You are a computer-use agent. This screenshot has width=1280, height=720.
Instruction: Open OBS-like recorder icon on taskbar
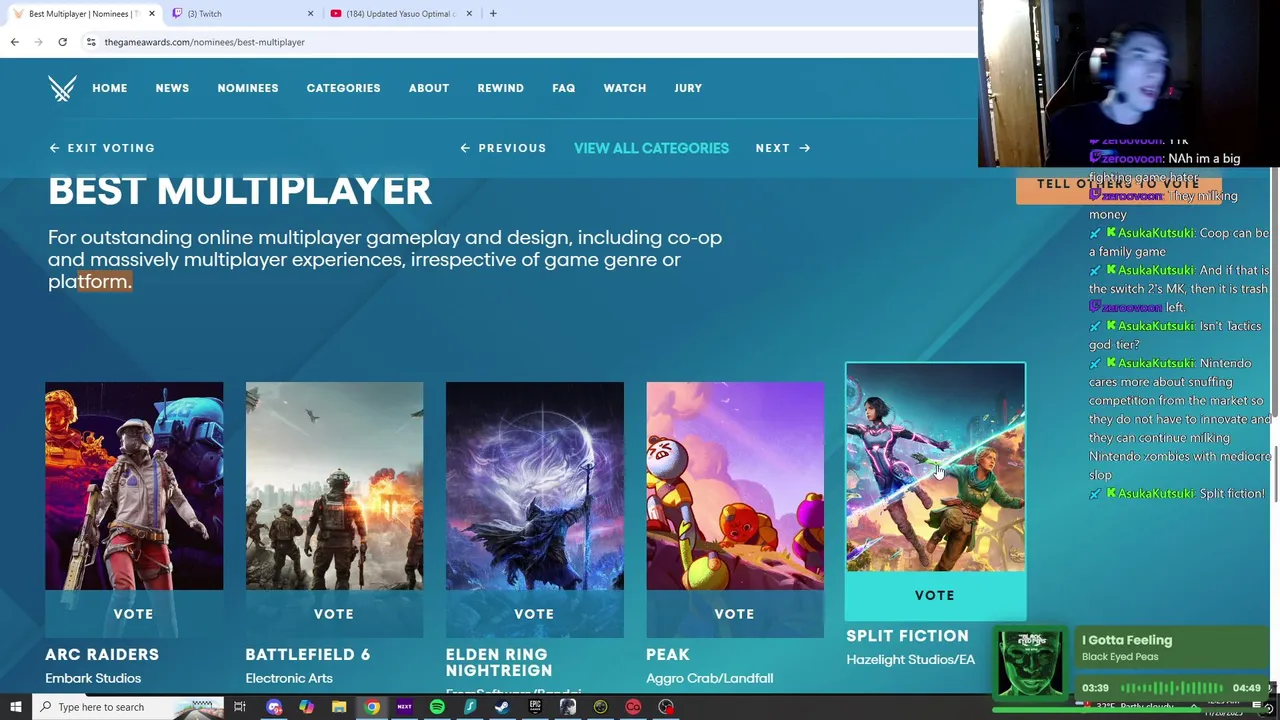[x=666, y=707]
